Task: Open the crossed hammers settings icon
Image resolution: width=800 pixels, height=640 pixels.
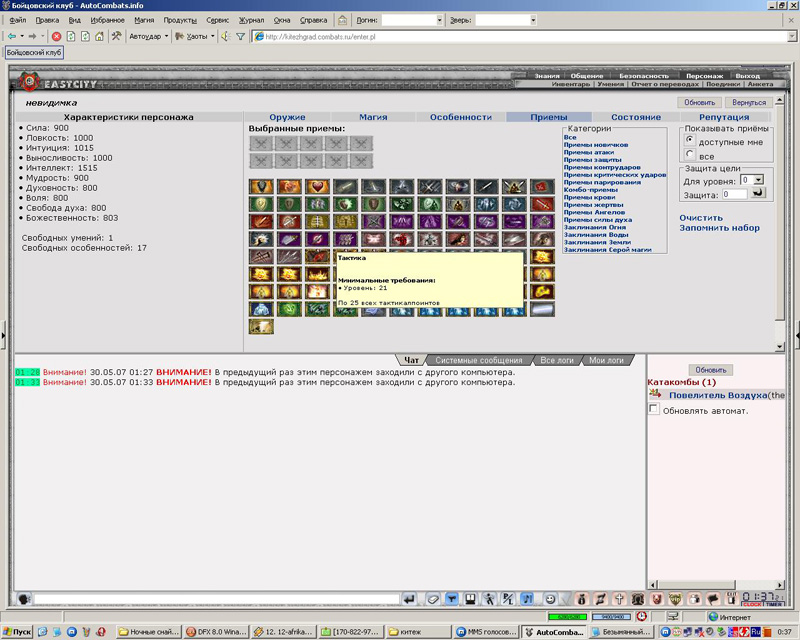Action: [117, 36]
